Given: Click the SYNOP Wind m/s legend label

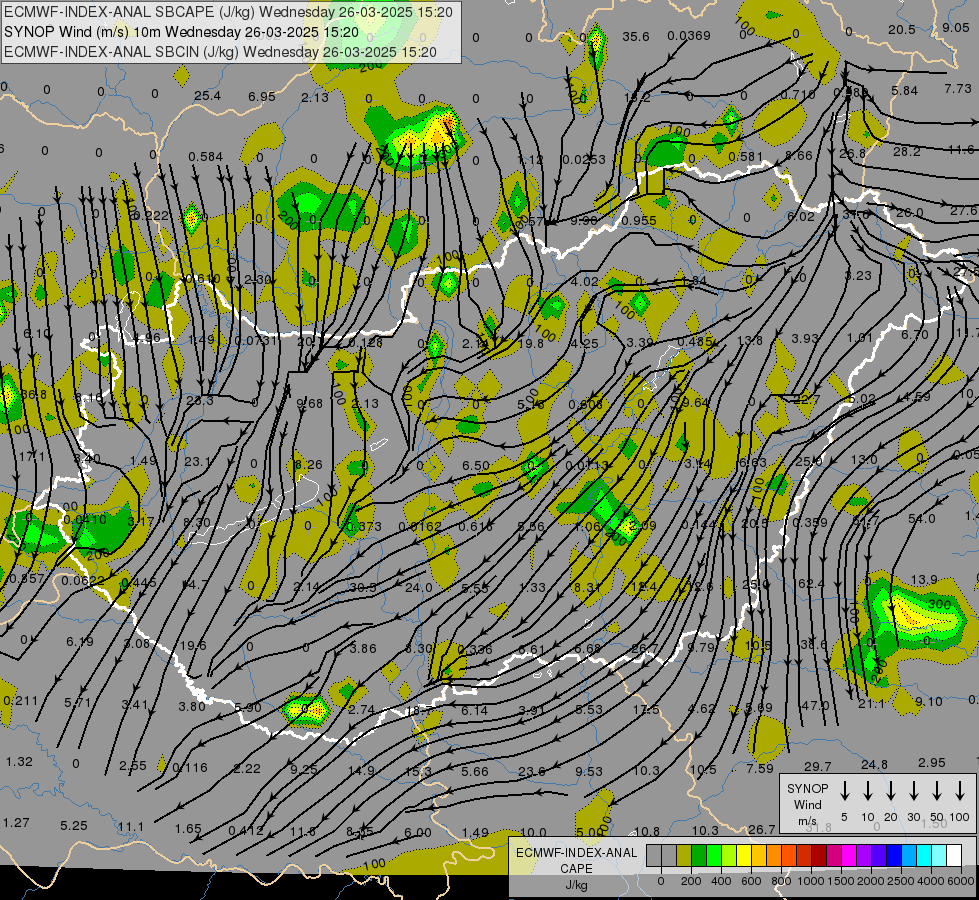Looking at the screenshot, I should tap(807, 804).
